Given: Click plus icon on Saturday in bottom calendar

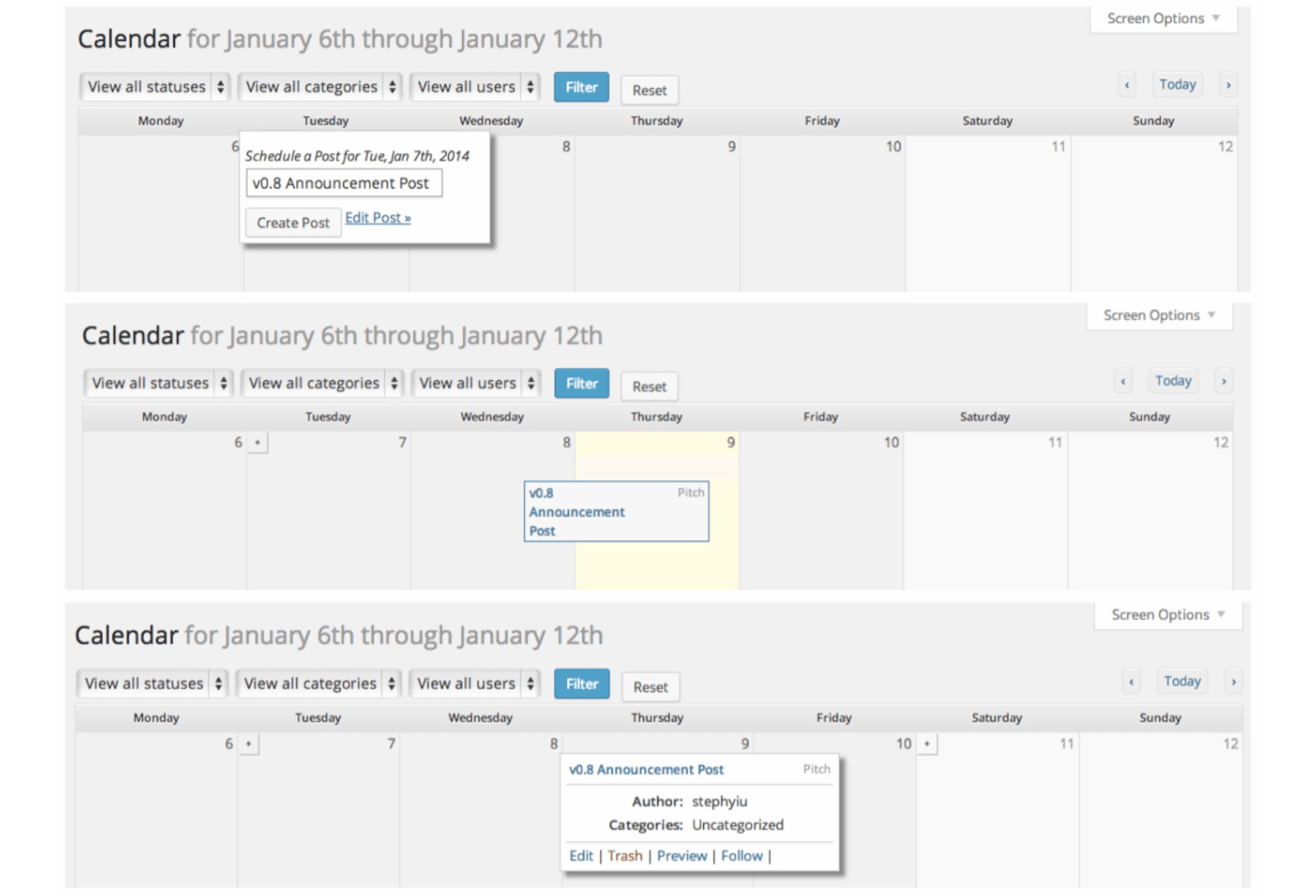Looking at the screenshot, I should (x=927, y=744).
